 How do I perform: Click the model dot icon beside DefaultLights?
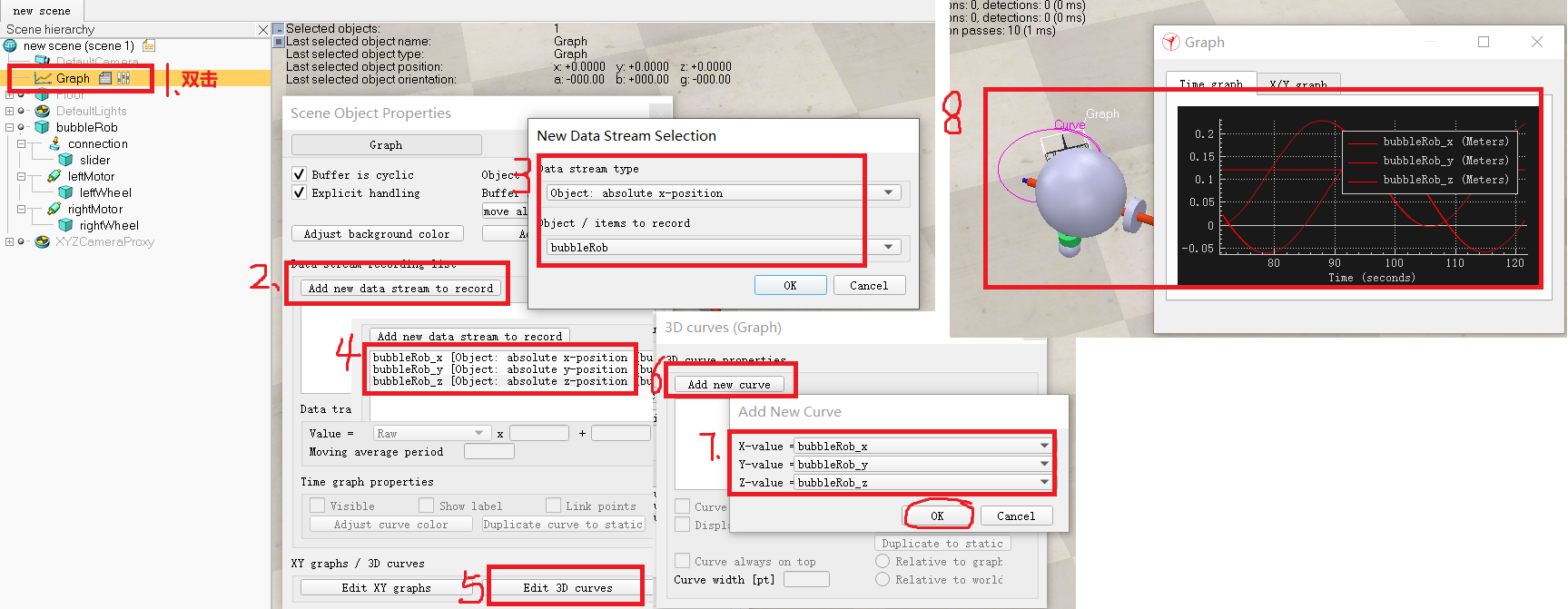click(21, 111)
